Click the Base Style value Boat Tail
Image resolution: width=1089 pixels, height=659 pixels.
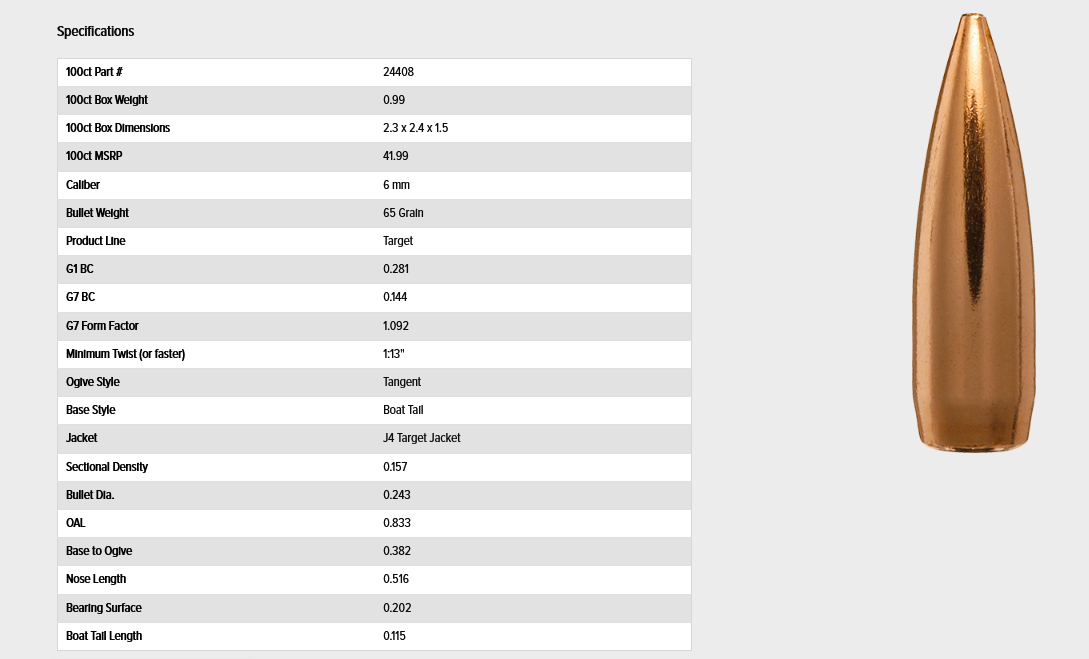403,410
